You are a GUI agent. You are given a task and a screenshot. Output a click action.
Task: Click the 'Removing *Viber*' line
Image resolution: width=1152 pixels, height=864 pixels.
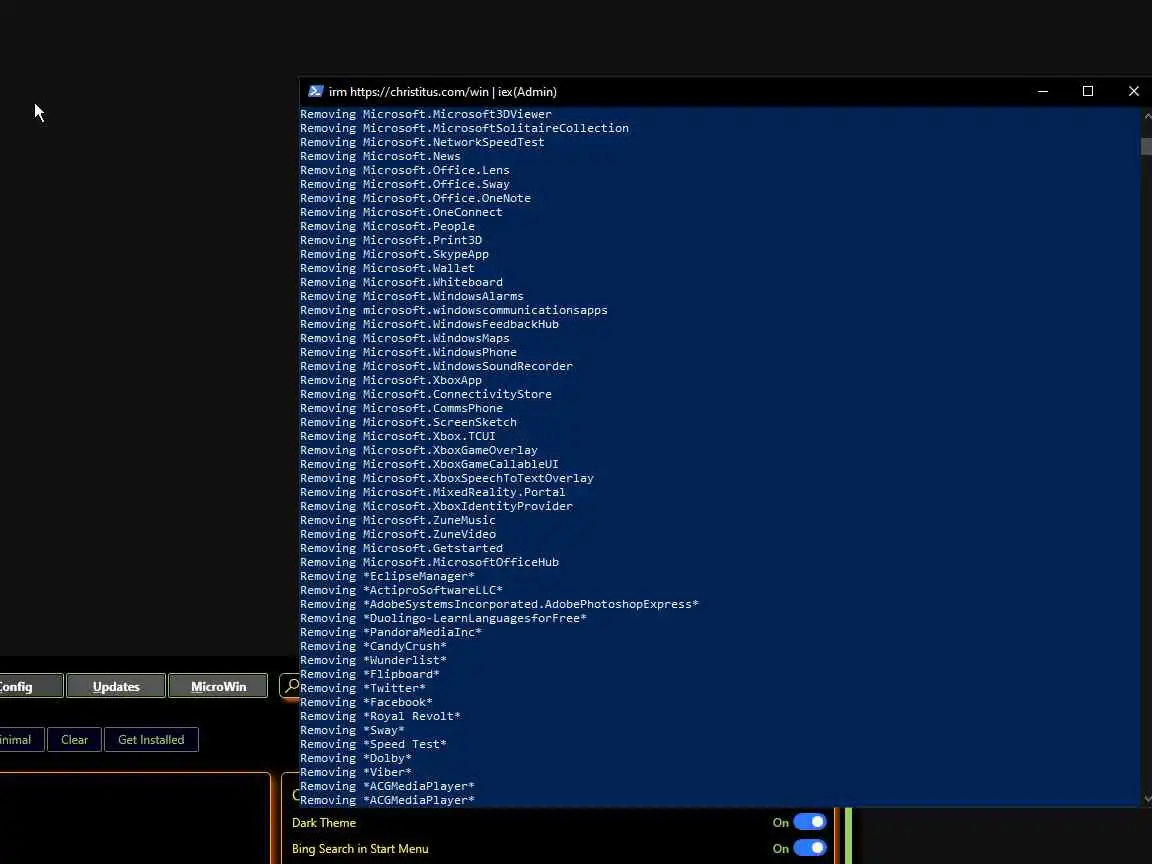356,771
